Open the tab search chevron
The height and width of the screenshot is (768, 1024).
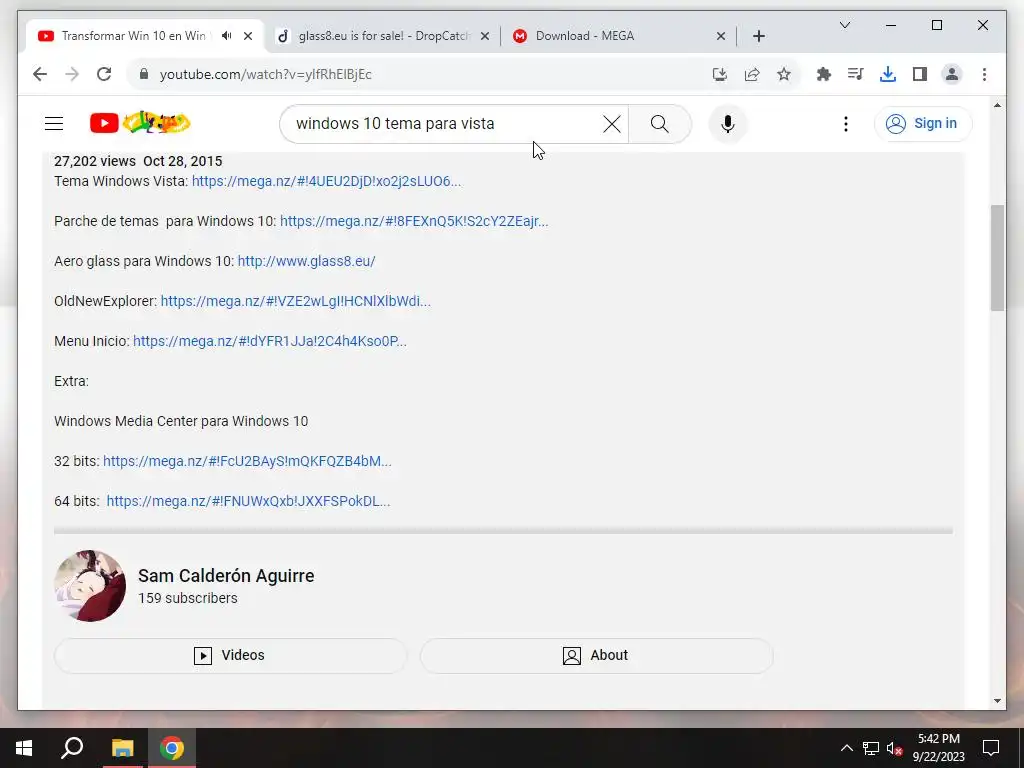(x=844, y=25)
